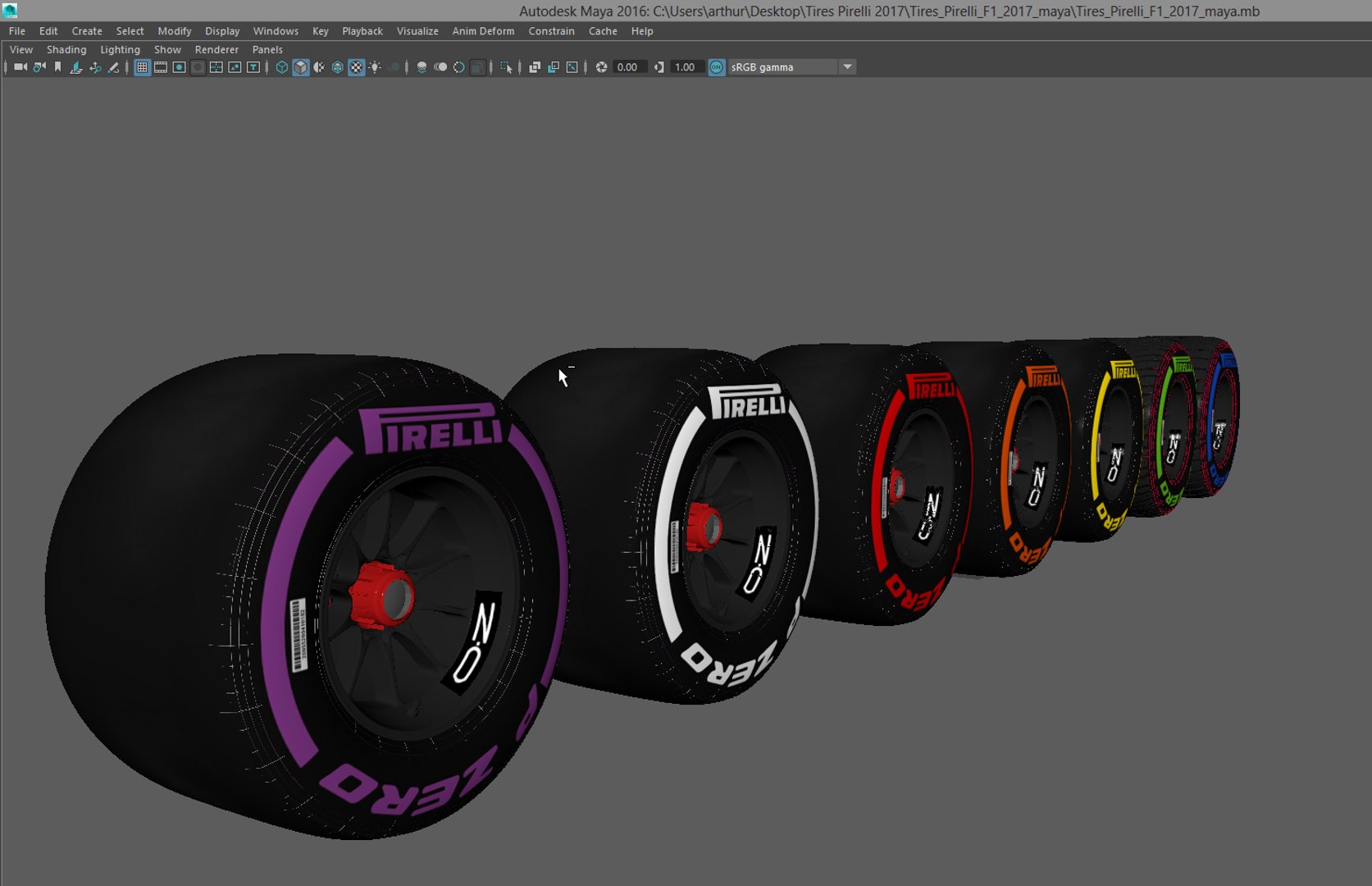The image size is (1372, 886).
Task: Toggle the Resolution Gate overlay
Action: [179, 67]
